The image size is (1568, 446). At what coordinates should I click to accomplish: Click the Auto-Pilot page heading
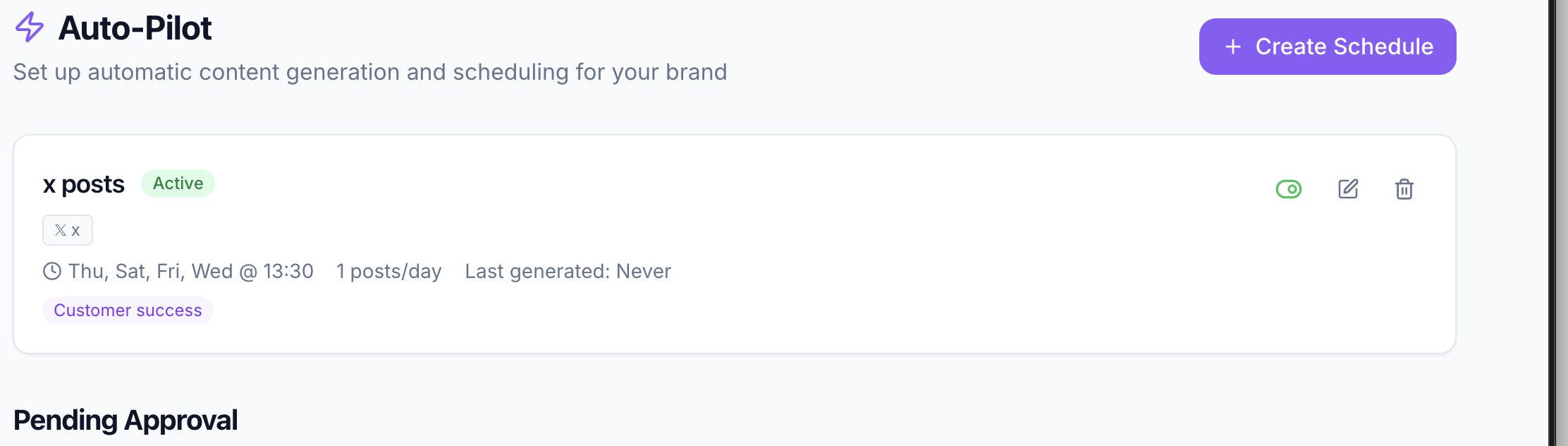click(x=135, y=28)
